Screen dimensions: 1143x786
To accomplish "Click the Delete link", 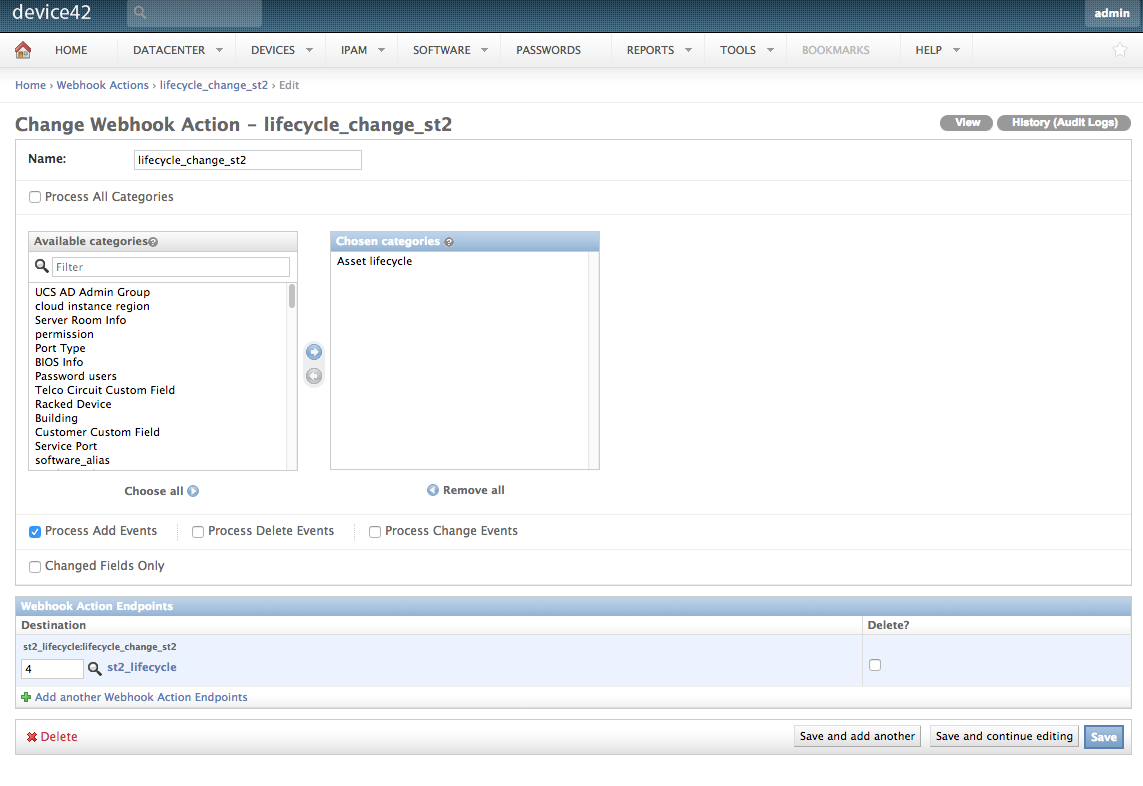I will pos(59,737).
